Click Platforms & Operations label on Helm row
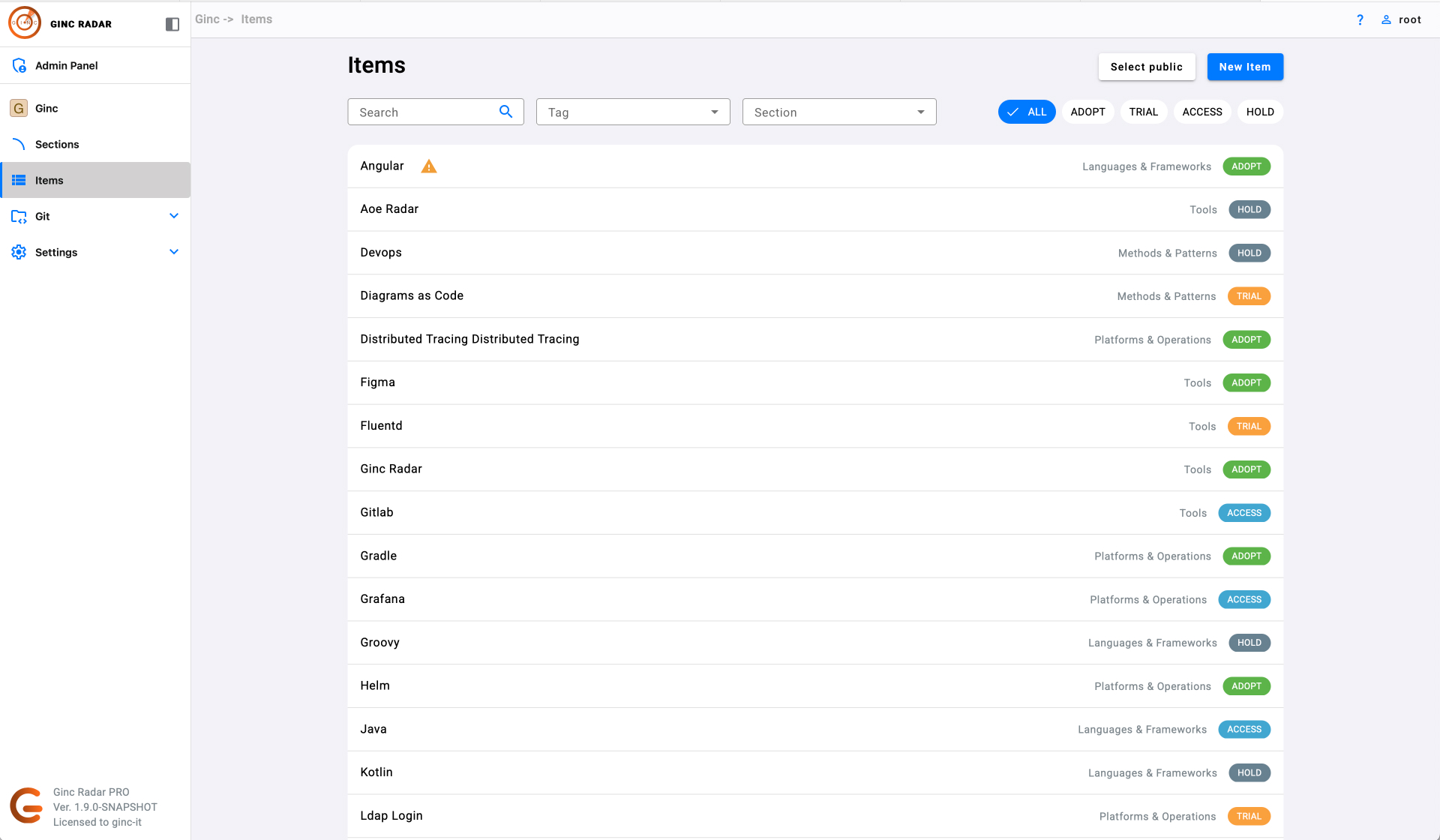 point(1153,687)
